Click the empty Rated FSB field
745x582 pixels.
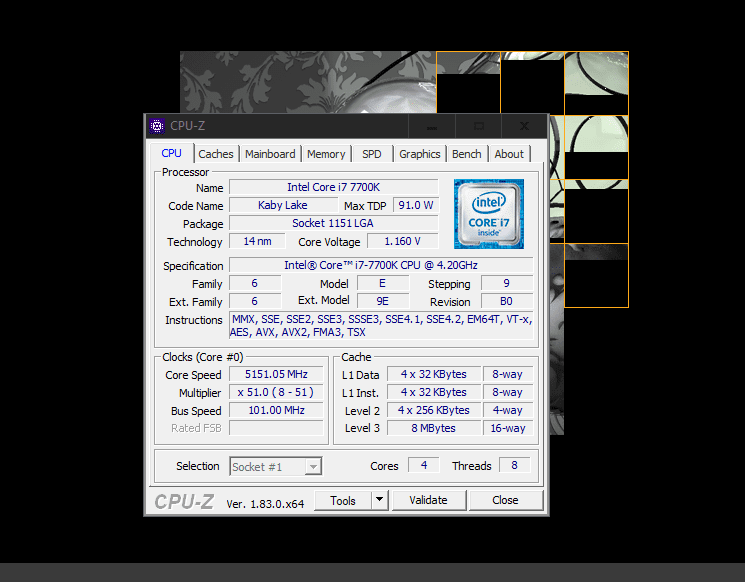(276, 428)
